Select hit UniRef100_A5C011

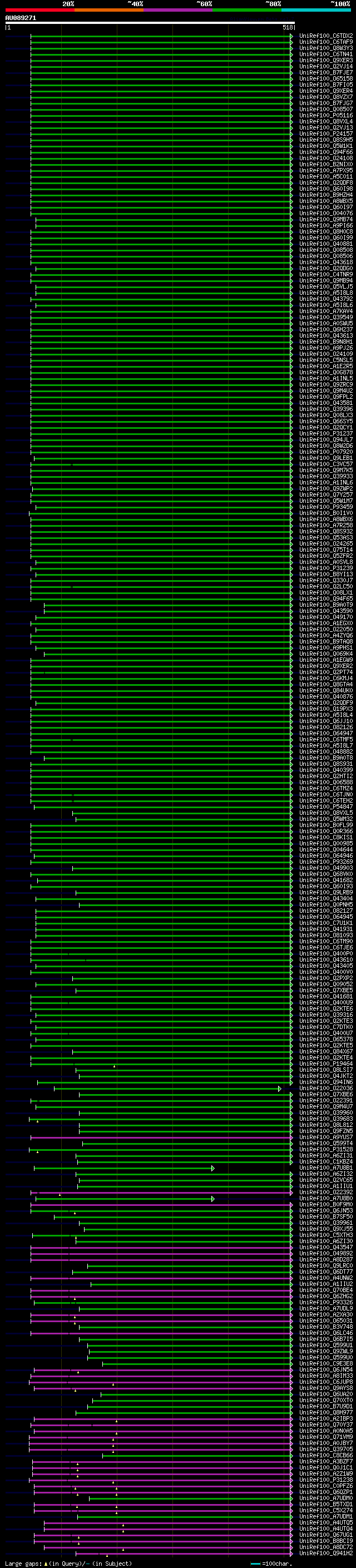tap(326, 176)
